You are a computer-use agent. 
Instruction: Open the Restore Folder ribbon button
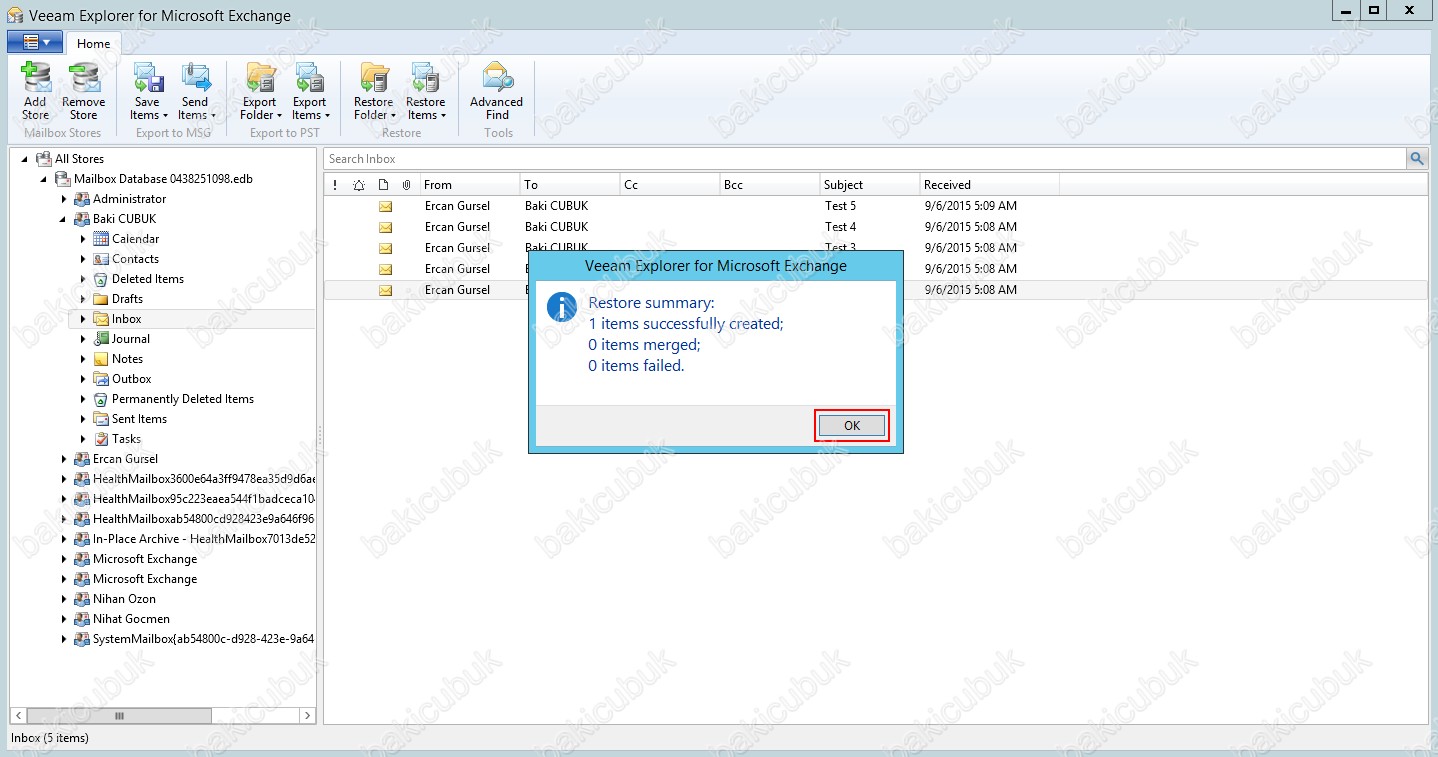(374, 91)
